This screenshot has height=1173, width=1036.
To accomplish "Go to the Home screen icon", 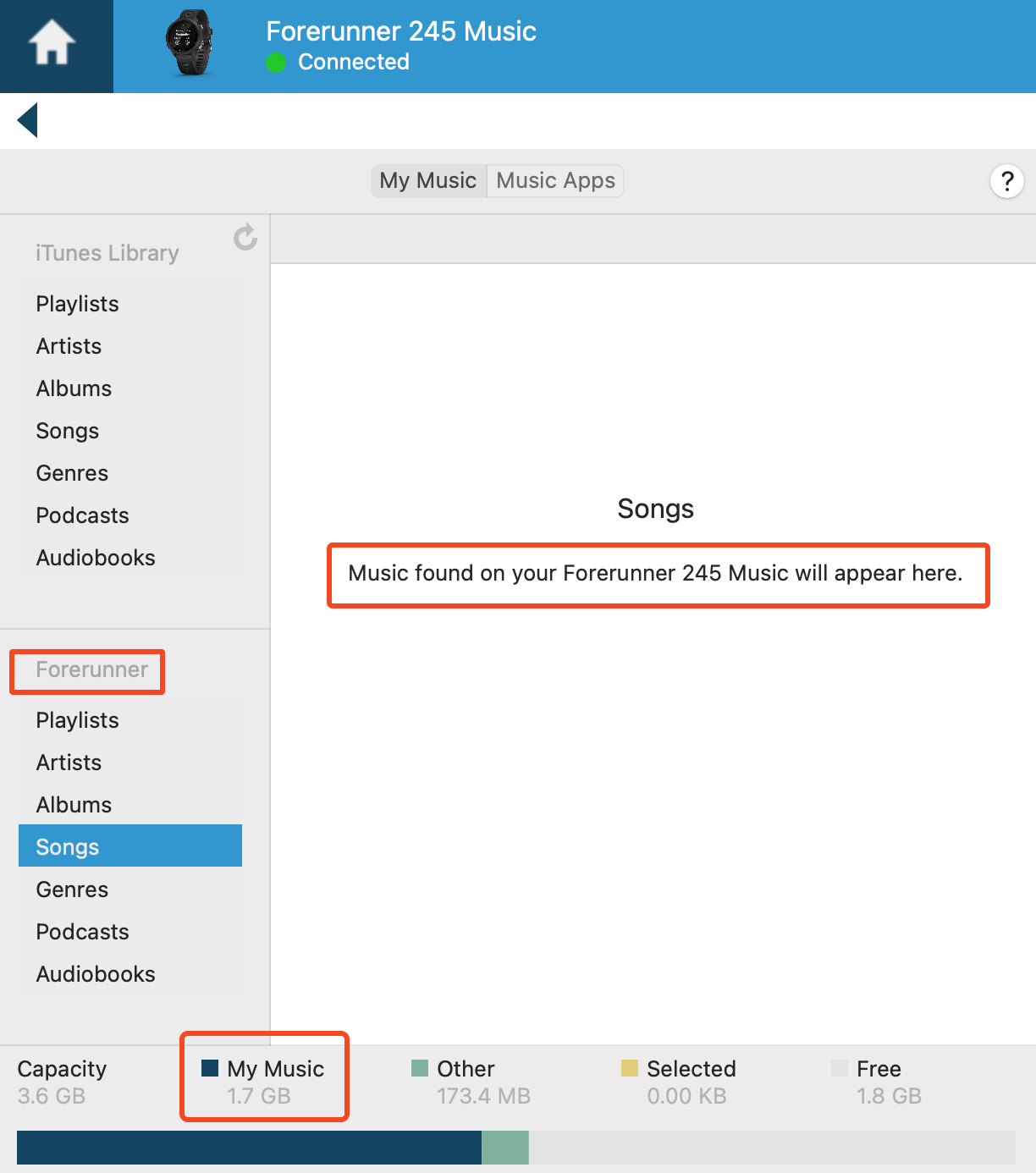I will point(52,42).
